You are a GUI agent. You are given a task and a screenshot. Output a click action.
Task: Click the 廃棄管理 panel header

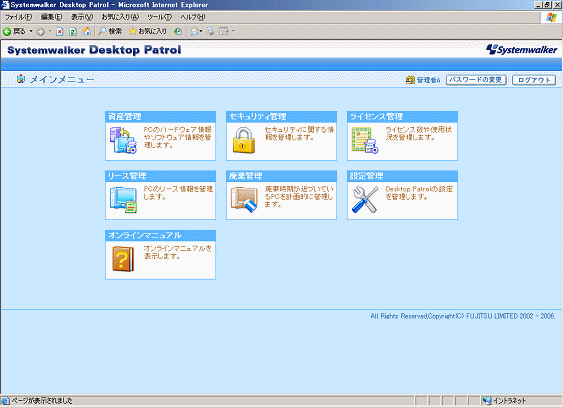pos(282,176)
